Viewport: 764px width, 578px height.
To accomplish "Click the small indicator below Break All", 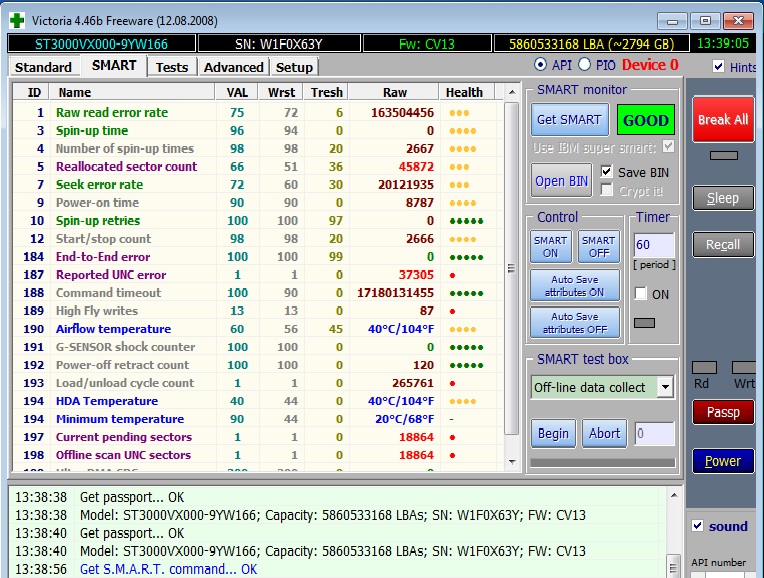I will (x=724, y=155).
